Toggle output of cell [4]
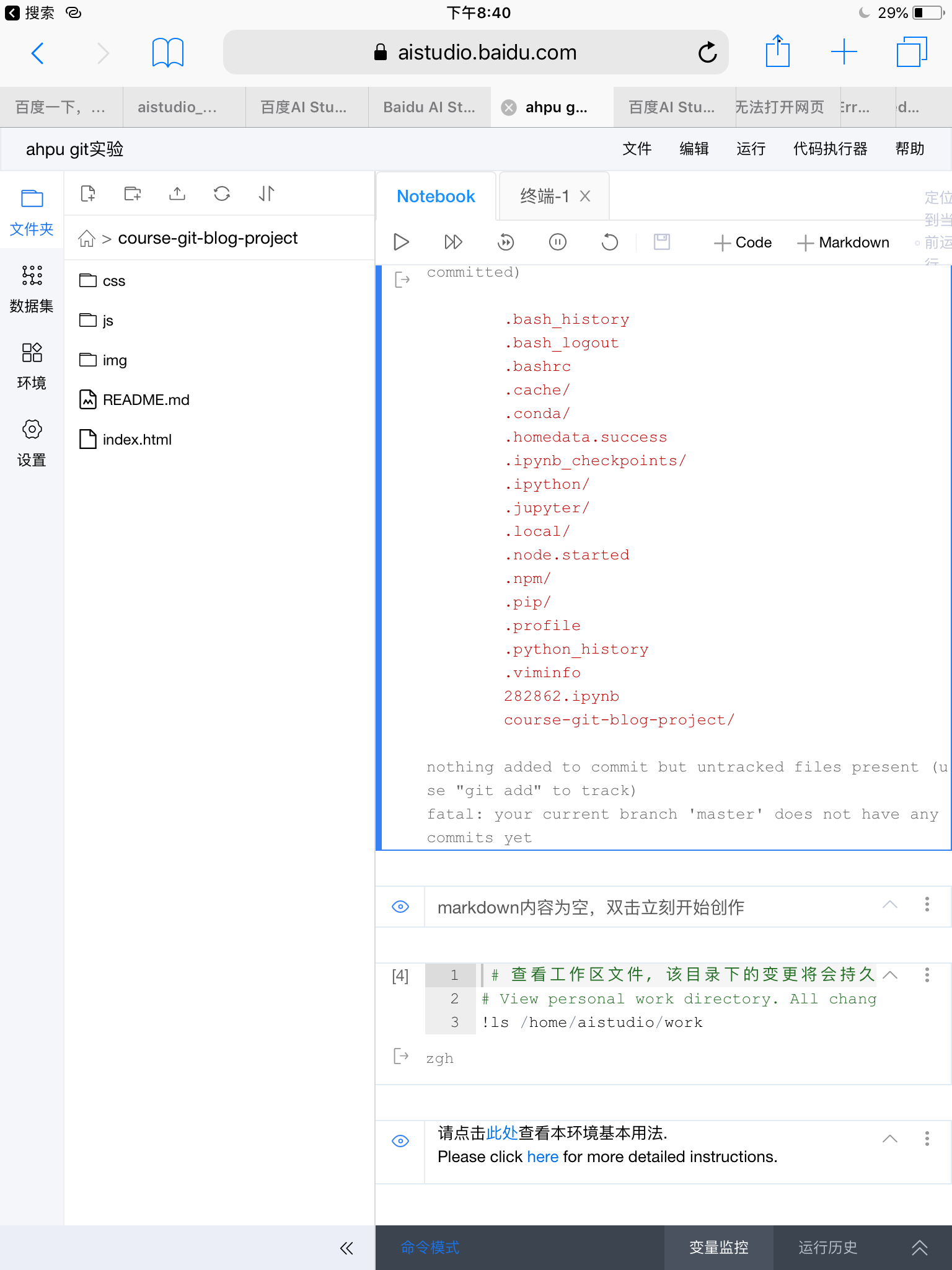The image size is (952, 1270). click(402, 1056)
